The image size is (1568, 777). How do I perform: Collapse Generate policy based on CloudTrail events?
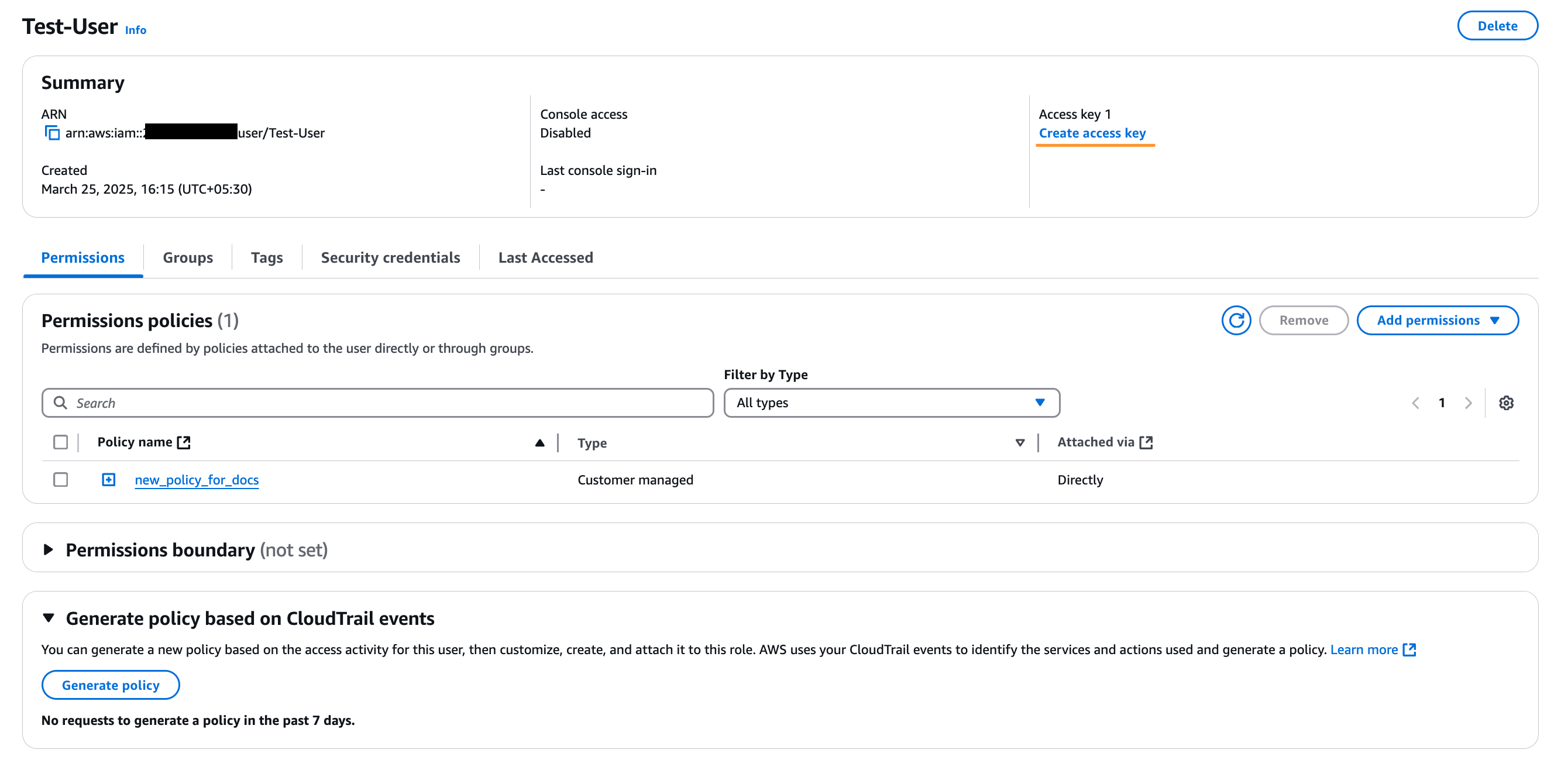tap(49, 618)
